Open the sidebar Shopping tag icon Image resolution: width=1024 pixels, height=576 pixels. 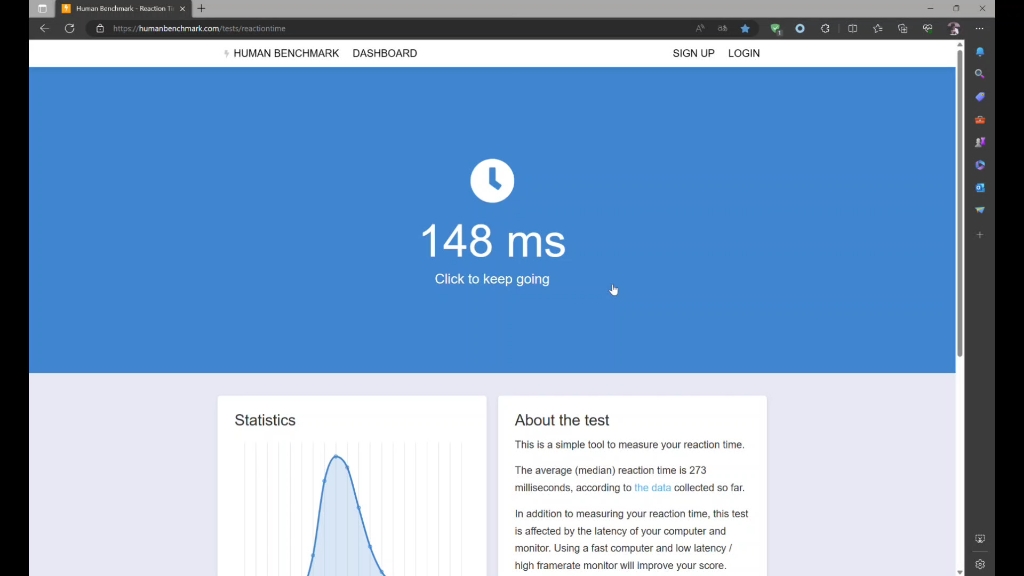point(980,97)
